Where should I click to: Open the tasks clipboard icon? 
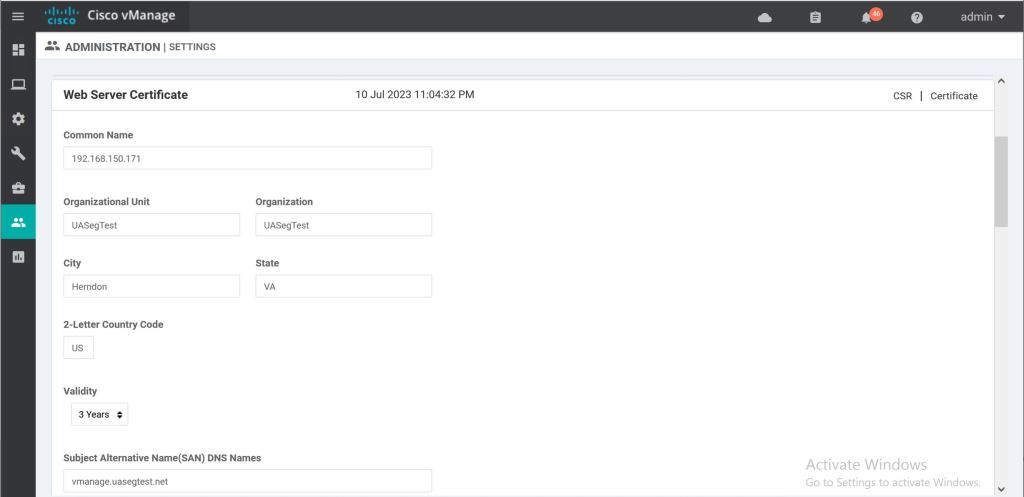coord(815,17)
